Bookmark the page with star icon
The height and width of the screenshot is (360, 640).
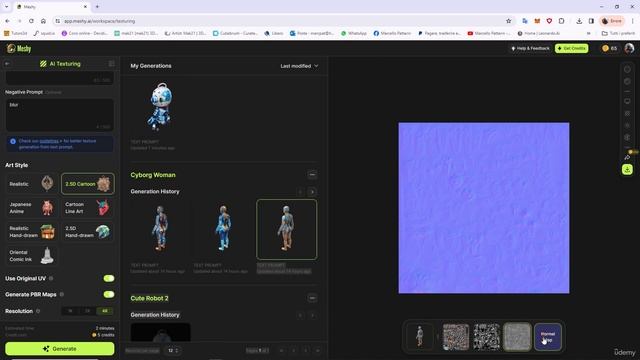[509, 21]
